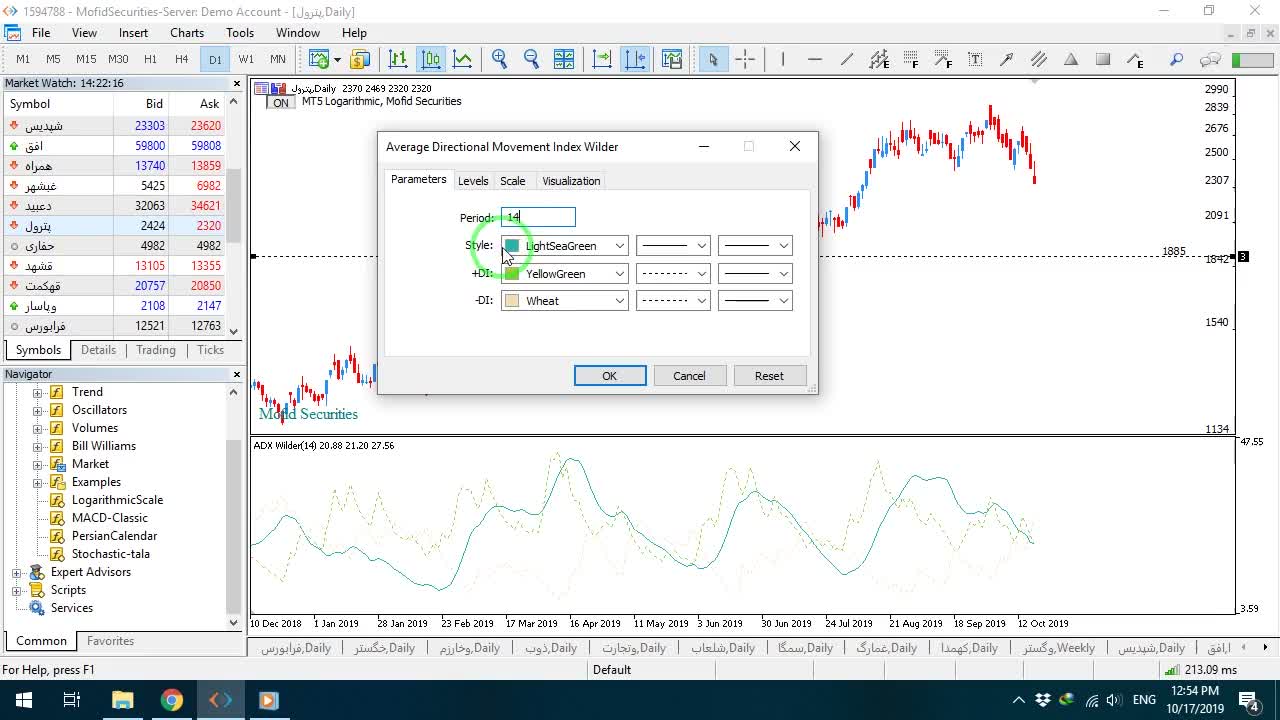Switch the chart to candlesticks view
The image size is (1280, 720).
pos(430,59)
